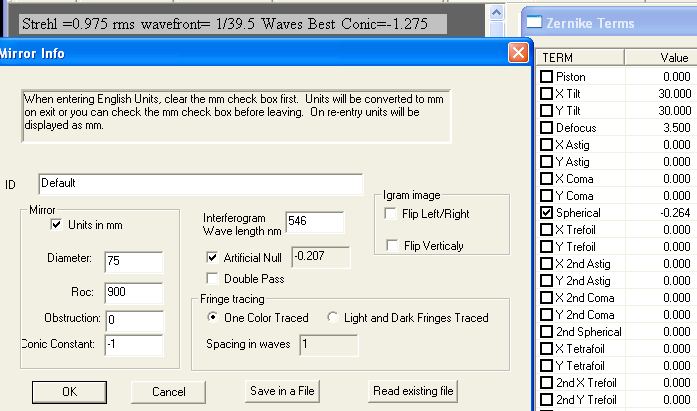The image size is (697, 411).
Task: Enable Flip Left/Right for Igram image
Action: (x=390, y=214)
